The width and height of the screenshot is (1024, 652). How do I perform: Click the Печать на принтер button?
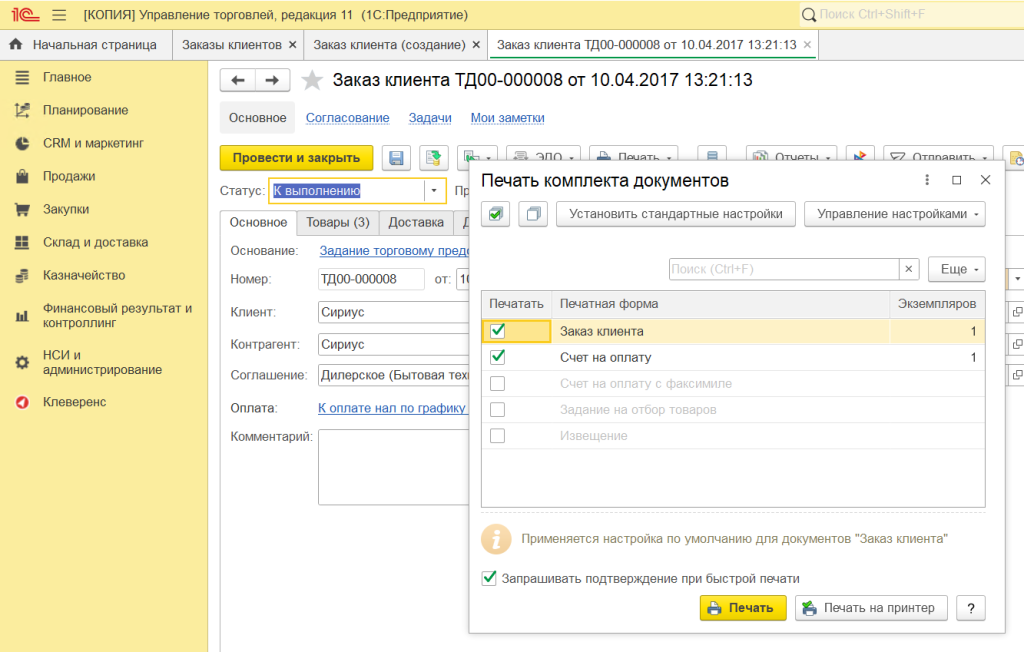point(871,608)
